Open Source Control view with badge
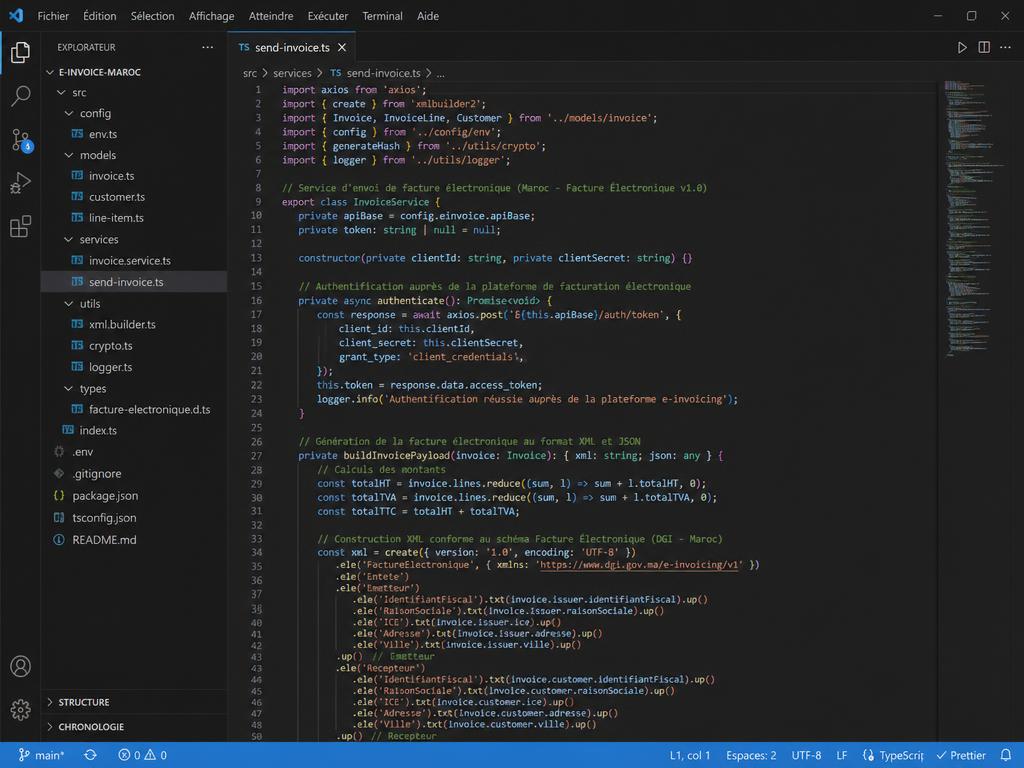The width and height of the screenshot is (1024, 768). tap(20, 140)
